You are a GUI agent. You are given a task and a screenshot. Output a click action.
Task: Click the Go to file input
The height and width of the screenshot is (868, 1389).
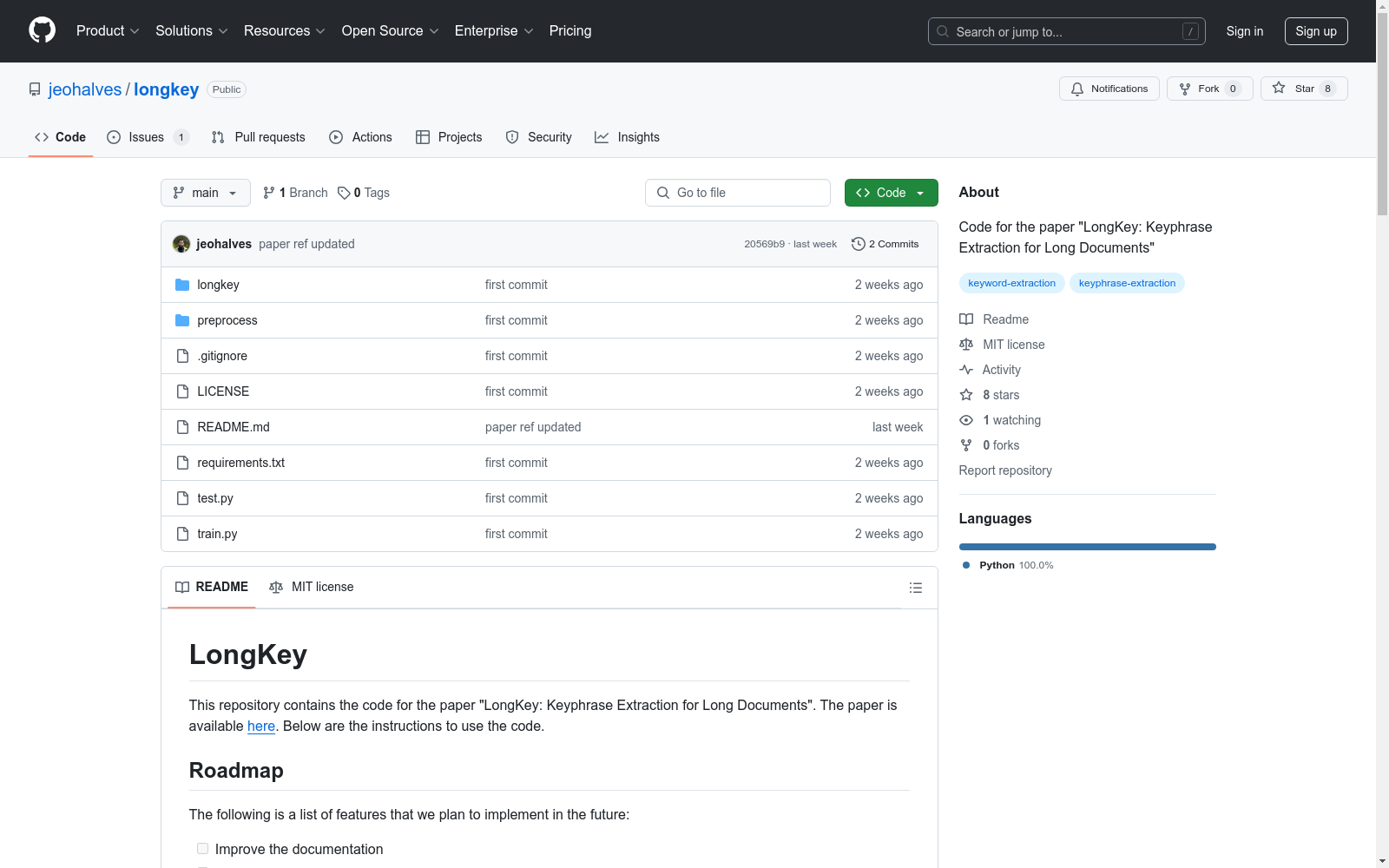pos(738,193)
